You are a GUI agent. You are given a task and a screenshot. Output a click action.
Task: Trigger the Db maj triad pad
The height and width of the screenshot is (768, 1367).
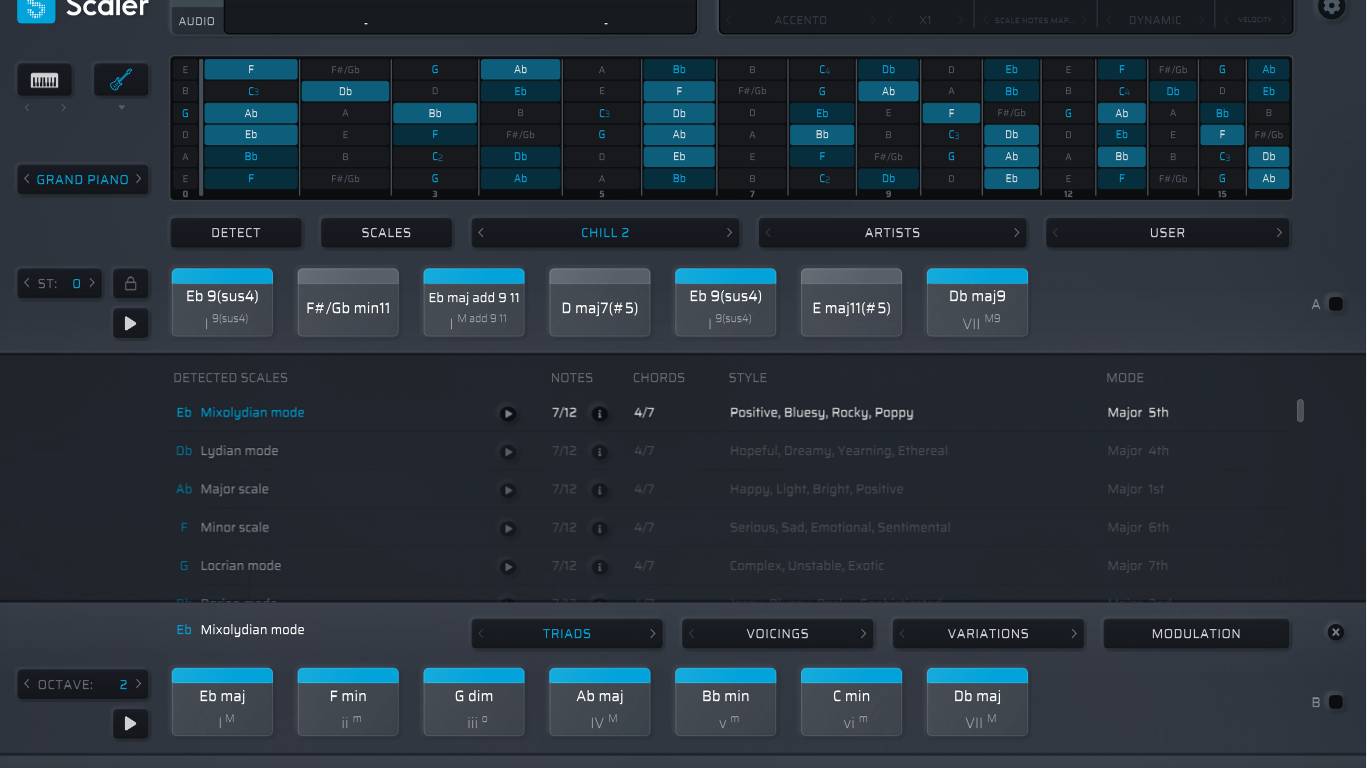(978, 702)
